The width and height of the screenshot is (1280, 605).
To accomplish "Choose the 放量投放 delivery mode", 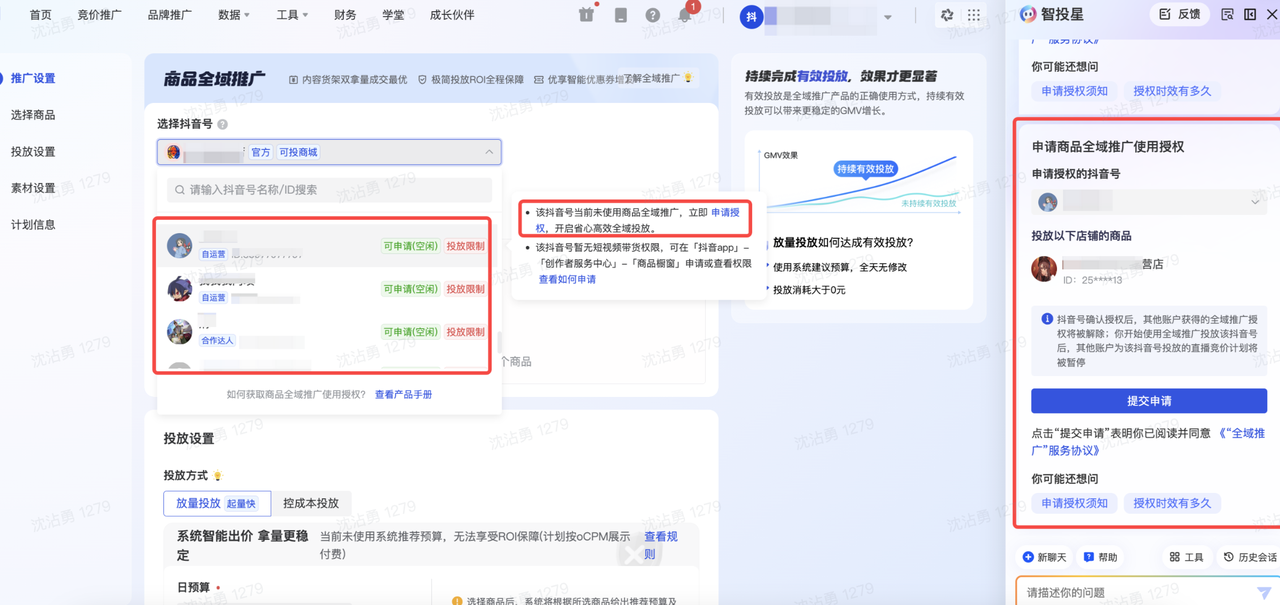I will coord(216,503).
